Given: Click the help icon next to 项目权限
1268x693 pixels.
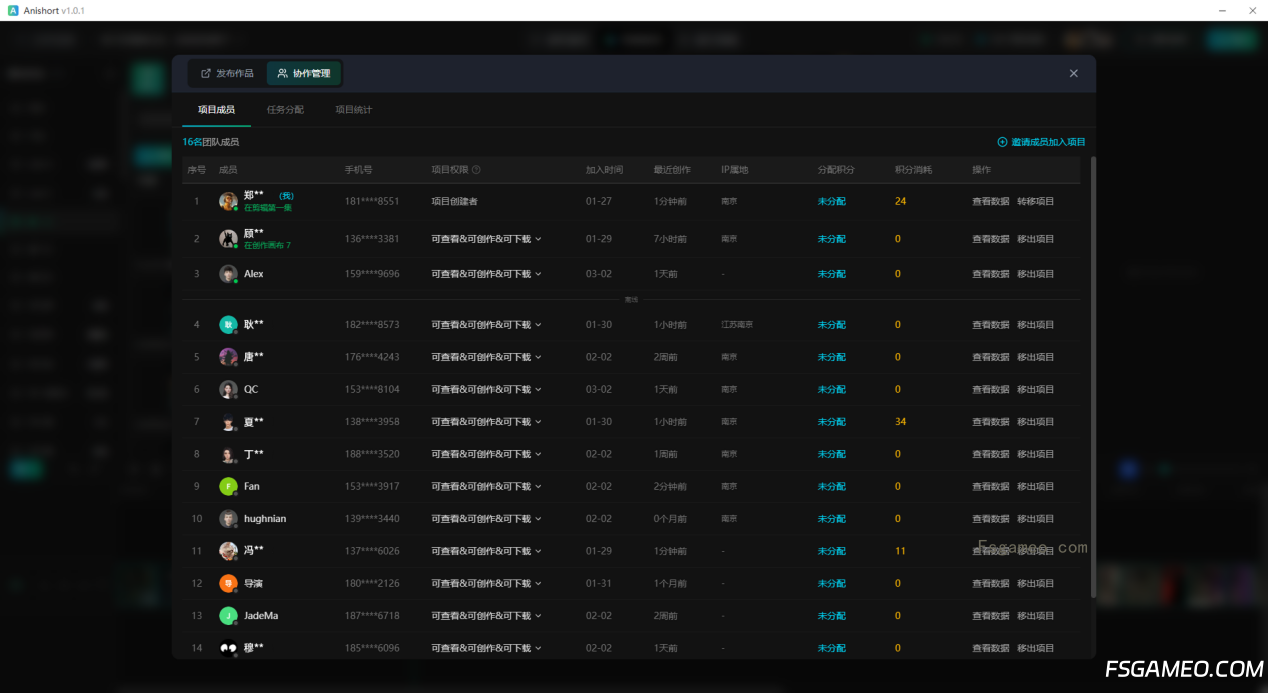Looking at the screenshot, I should pyautogui.click(x=476, y=170).
